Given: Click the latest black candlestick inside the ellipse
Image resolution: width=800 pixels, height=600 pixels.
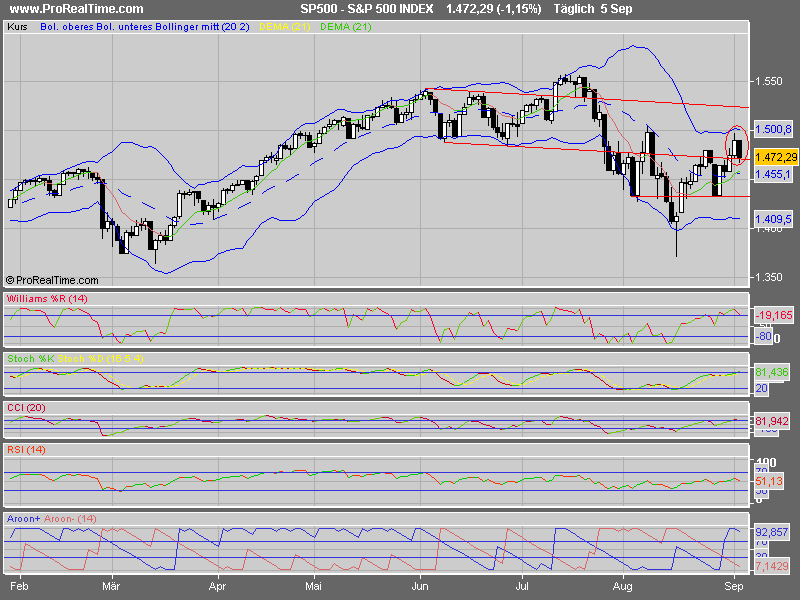Looking at the screenshot, I should (739, 149).
